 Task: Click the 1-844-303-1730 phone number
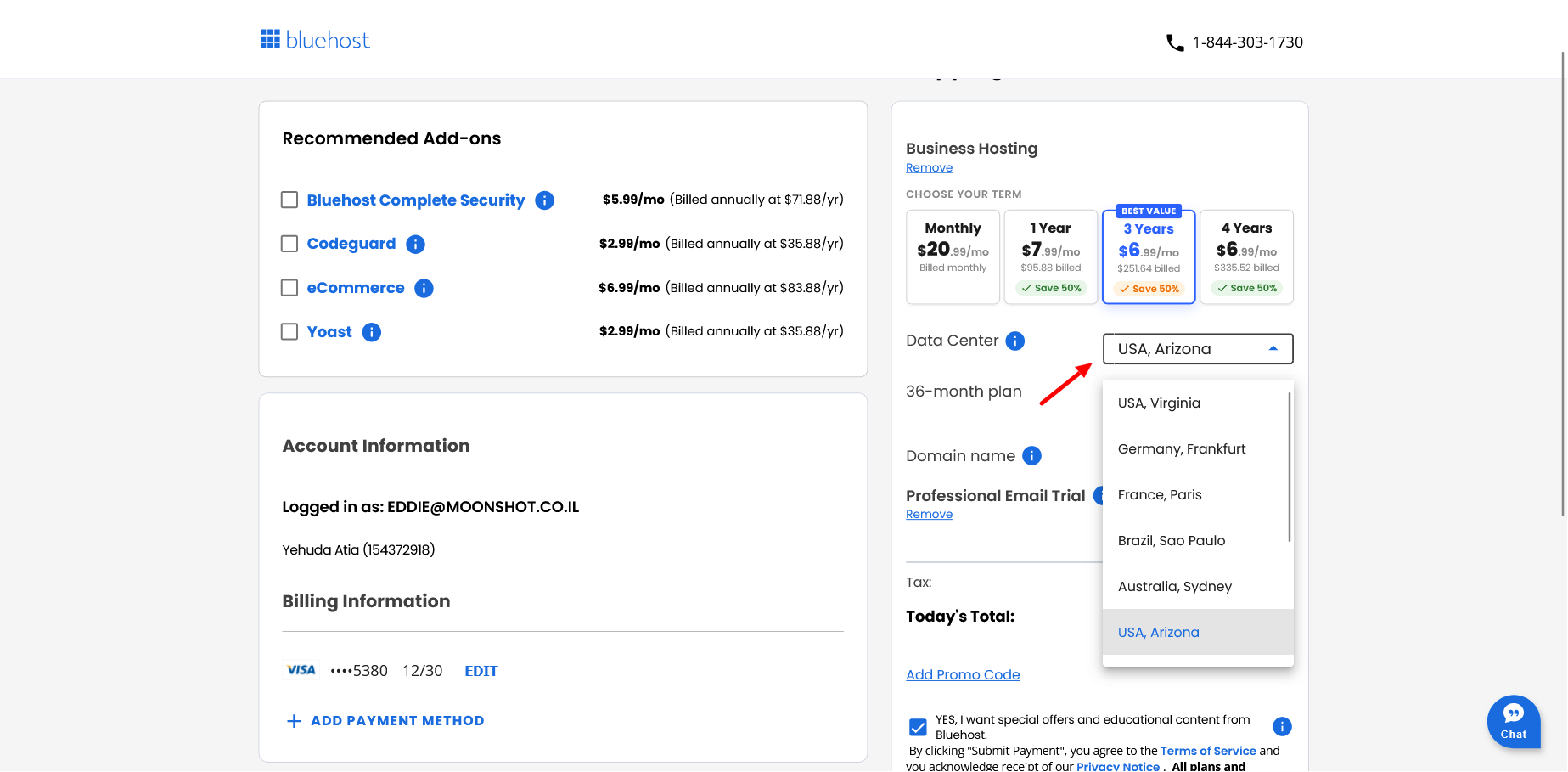coord(1247,42)
